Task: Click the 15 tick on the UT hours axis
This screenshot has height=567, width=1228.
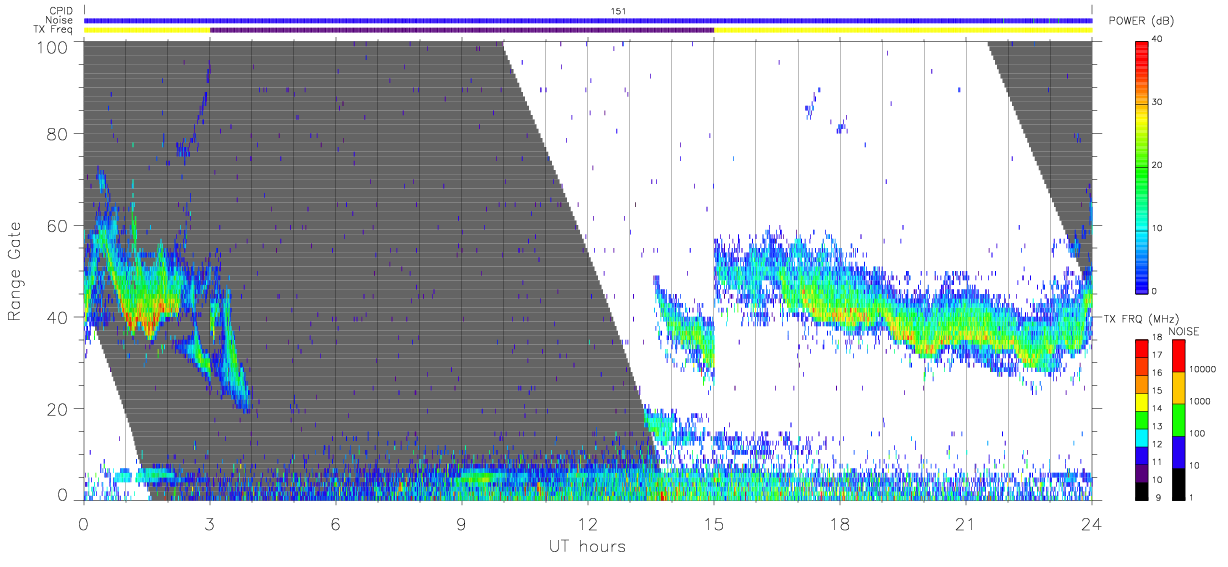Action: click(x=714, y=524)
